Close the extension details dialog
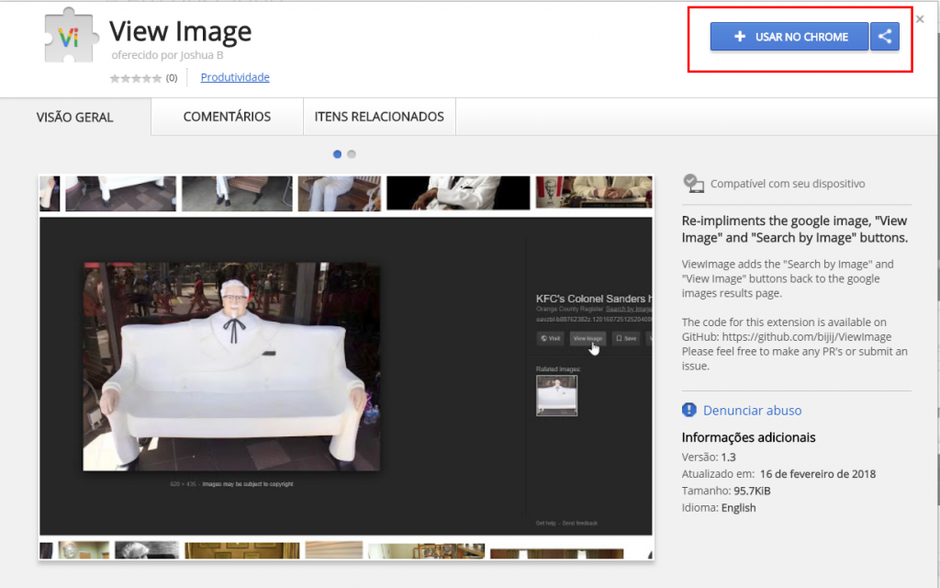This screenshot has width=940, height=588. point(920,19)
